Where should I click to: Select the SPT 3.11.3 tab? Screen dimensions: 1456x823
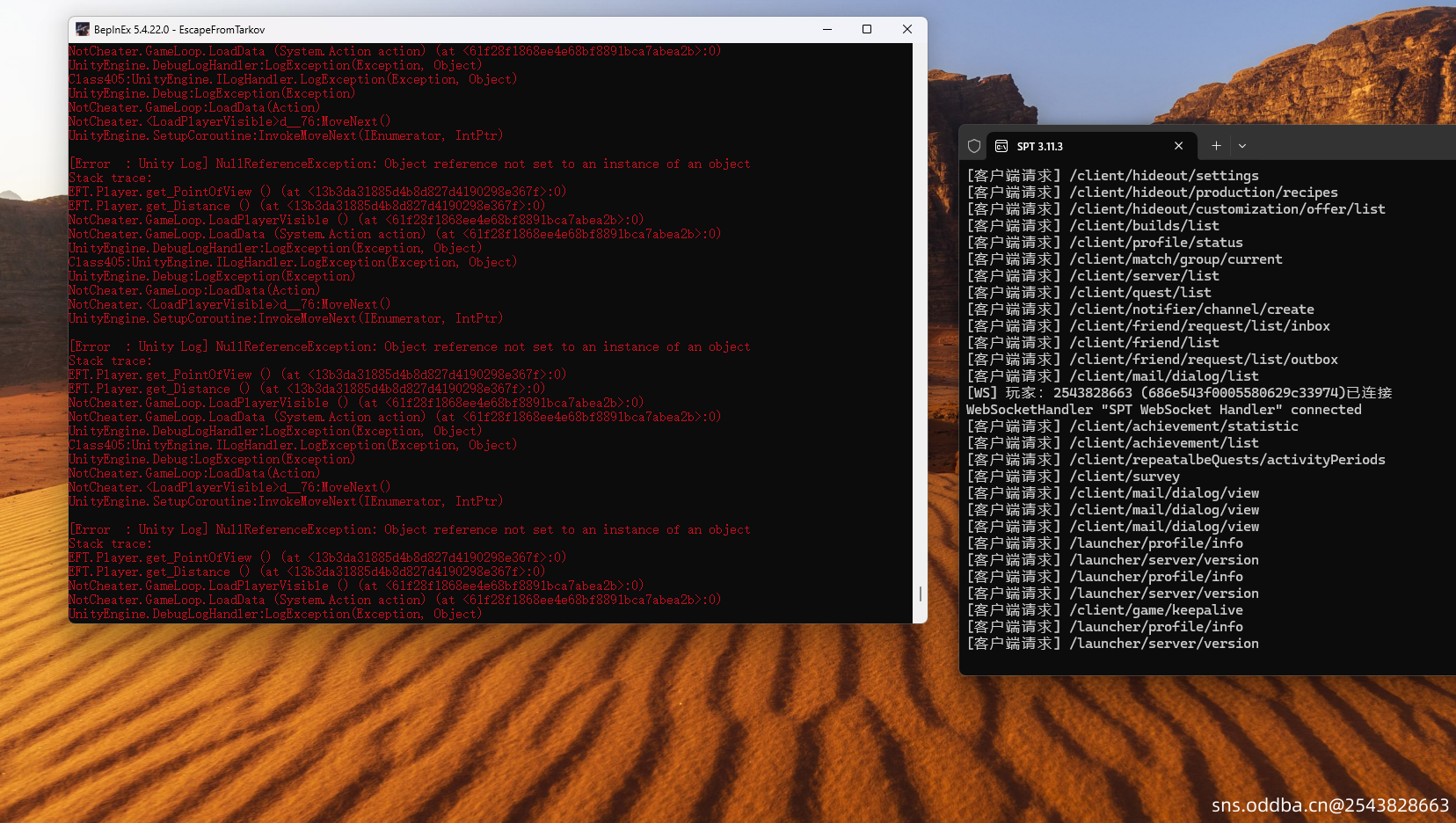1090,146
